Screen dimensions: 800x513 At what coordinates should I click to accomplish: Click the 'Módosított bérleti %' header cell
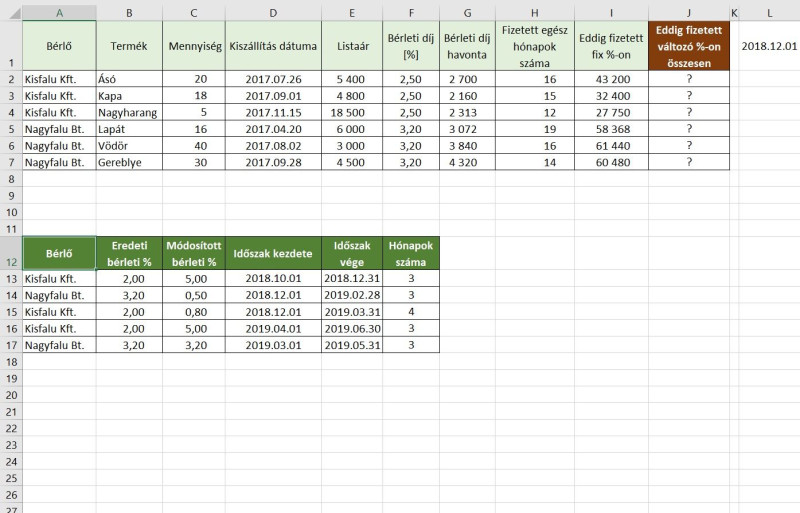tap(194, 253)
